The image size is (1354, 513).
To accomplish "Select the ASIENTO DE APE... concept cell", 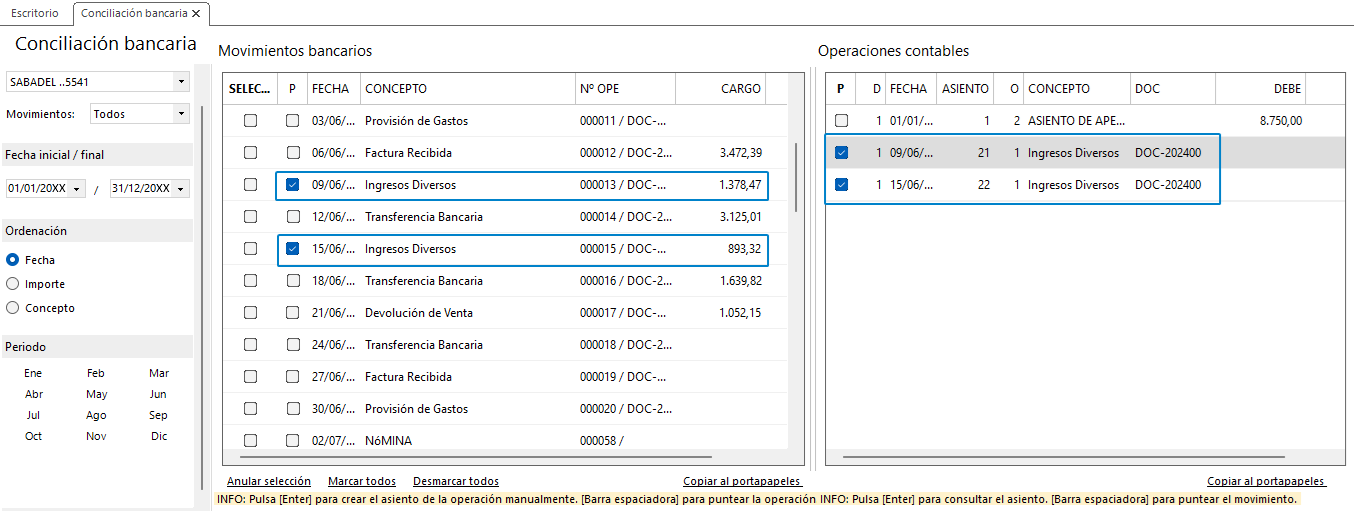I will click(x=1076, y=121).
